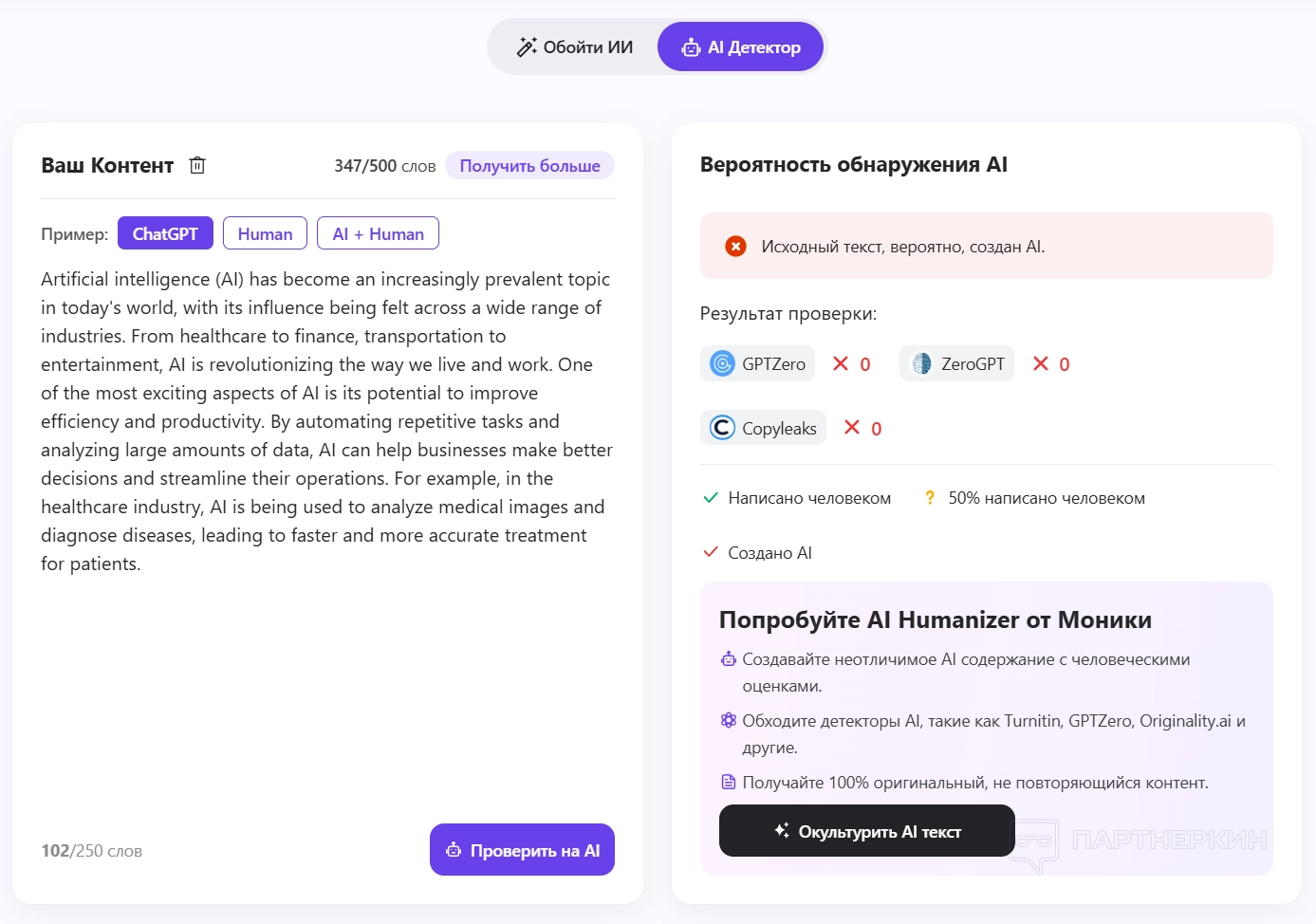Click the red error icon in alert banner
Image resolution: width=1316 pixels, height=924 pixels.
735,247
